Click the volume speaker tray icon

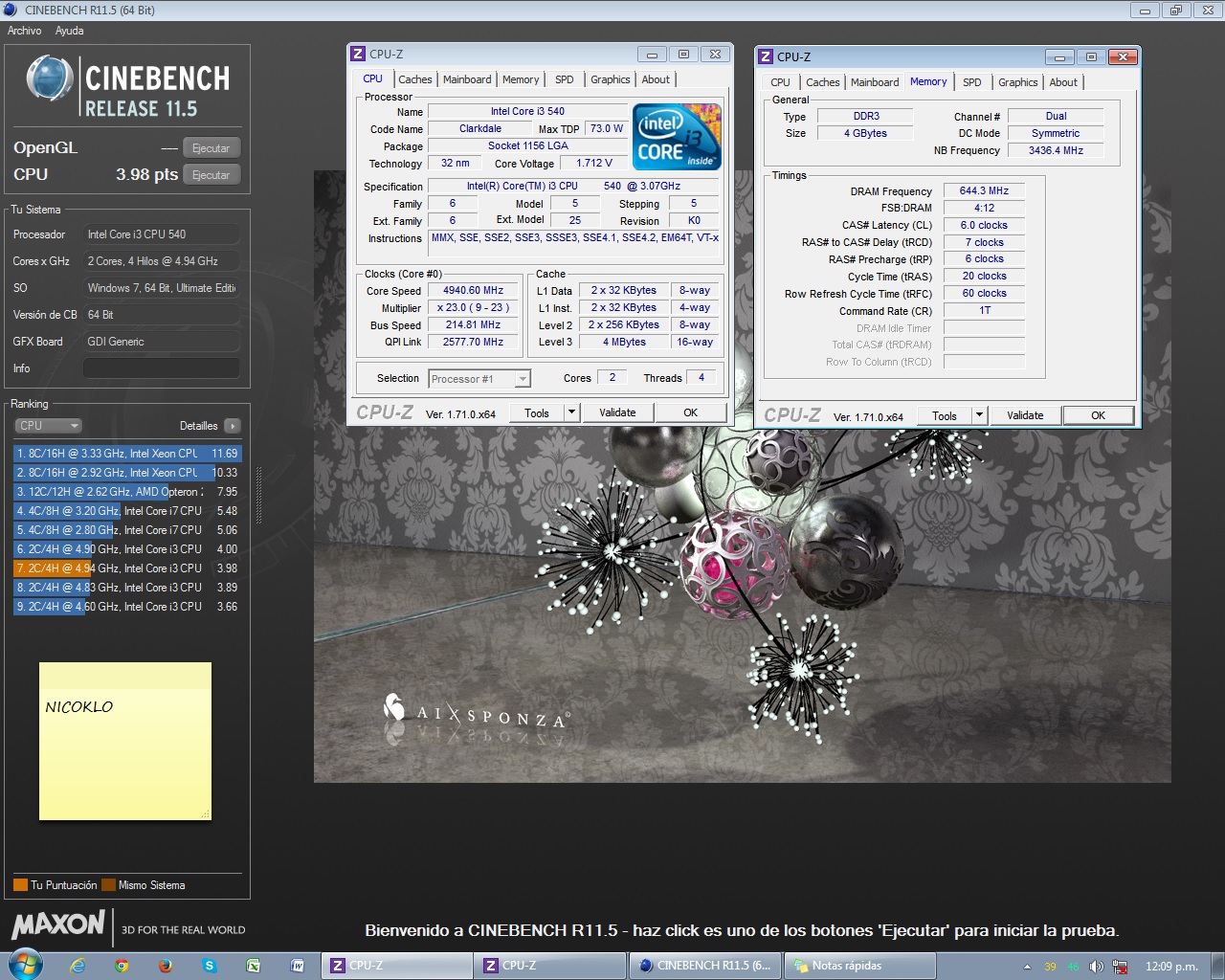click(1096, 967)
